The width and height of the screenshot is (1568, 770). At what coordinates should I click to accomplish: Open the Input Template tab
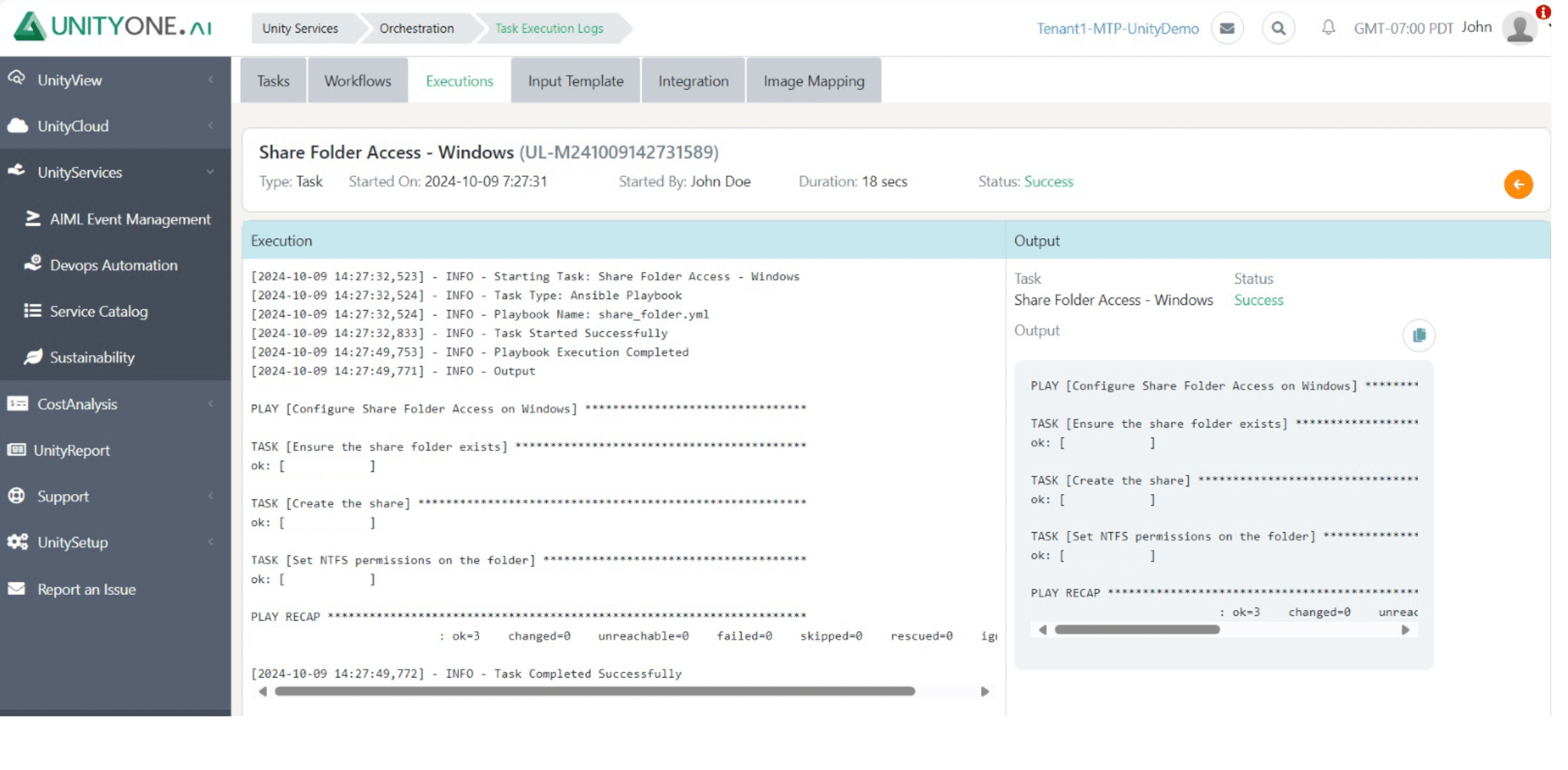point(576,80)
